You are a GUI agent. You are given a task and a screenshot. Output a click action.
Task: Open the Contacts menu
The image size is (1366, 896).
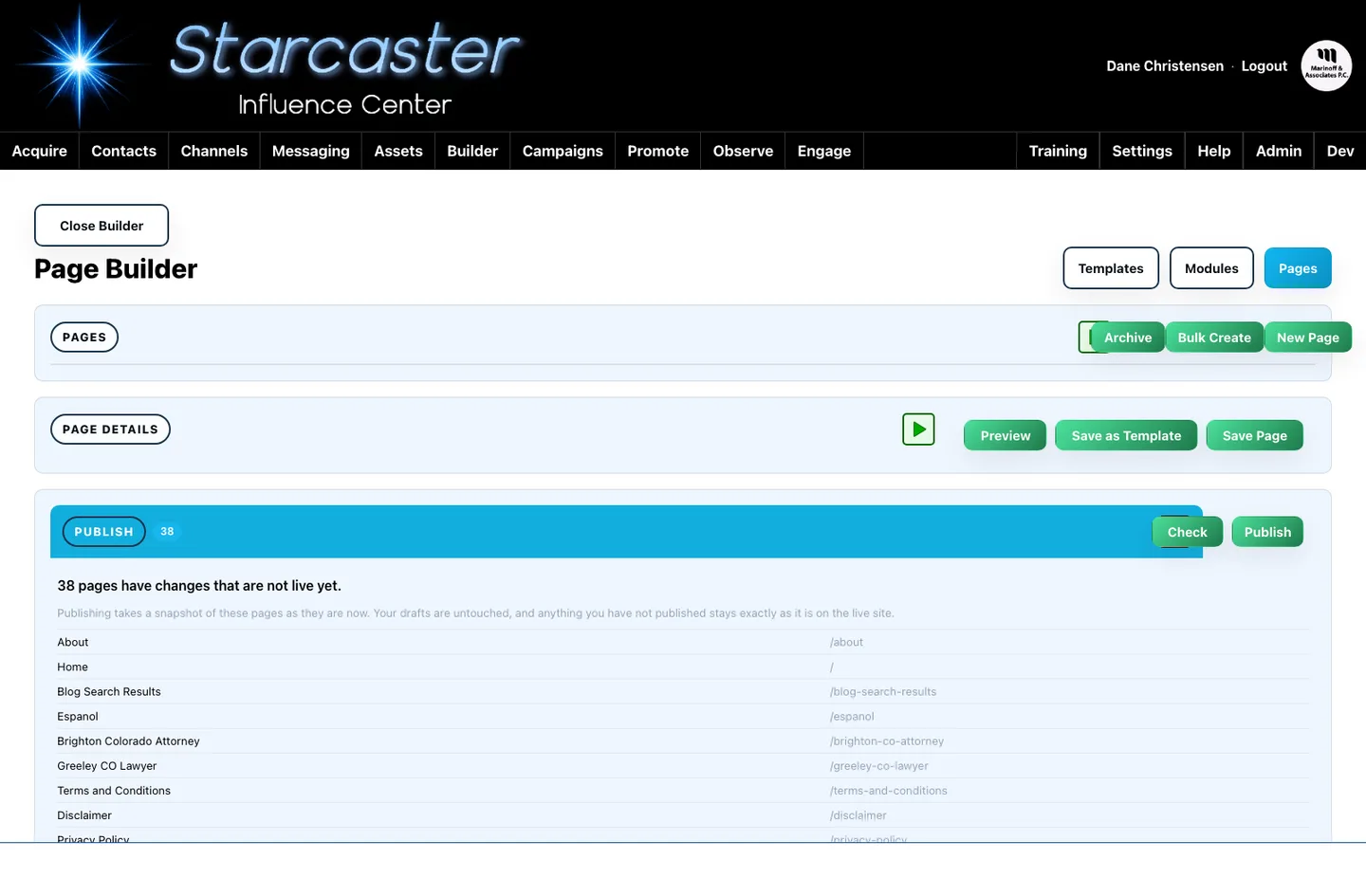123,151
